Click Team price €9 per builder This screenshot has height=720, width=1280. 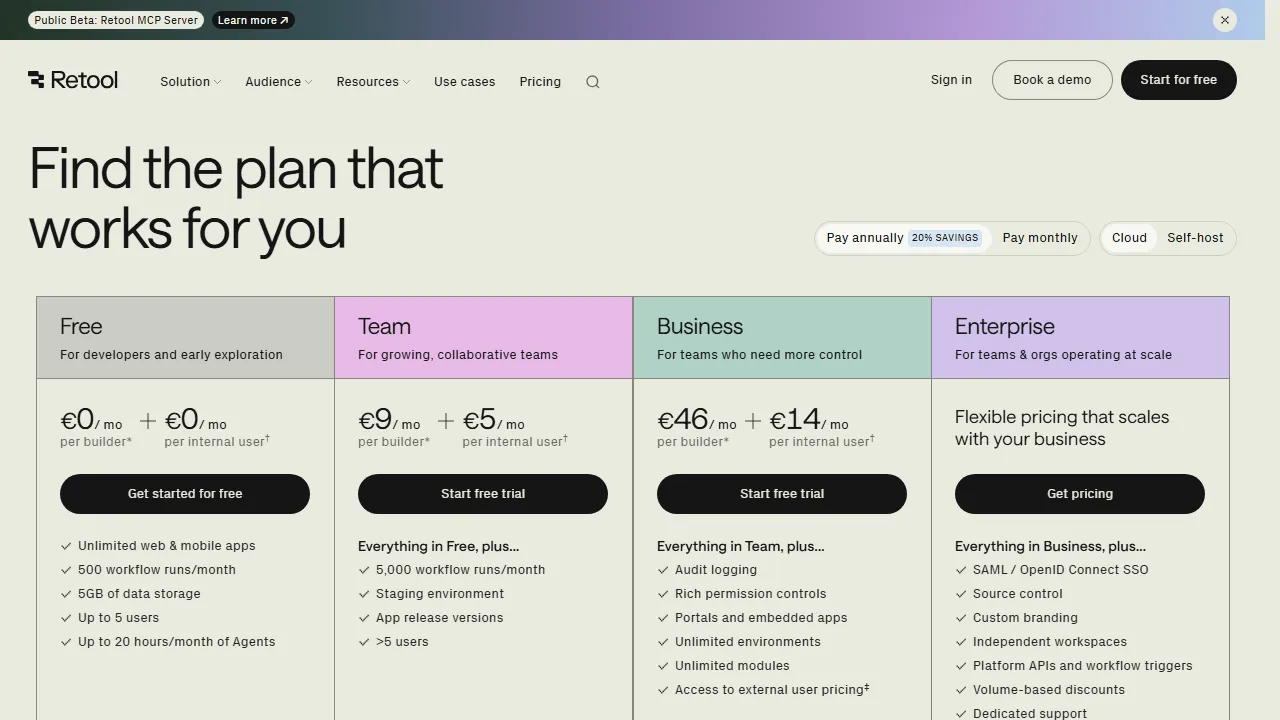pos(394,427)
